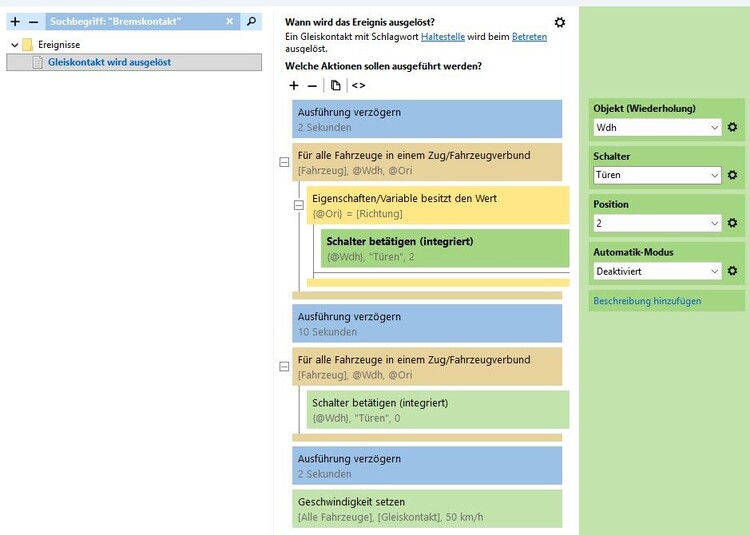Click the gear next to the Schalter dropdown
750x535 pixels.
coord(732,175)
